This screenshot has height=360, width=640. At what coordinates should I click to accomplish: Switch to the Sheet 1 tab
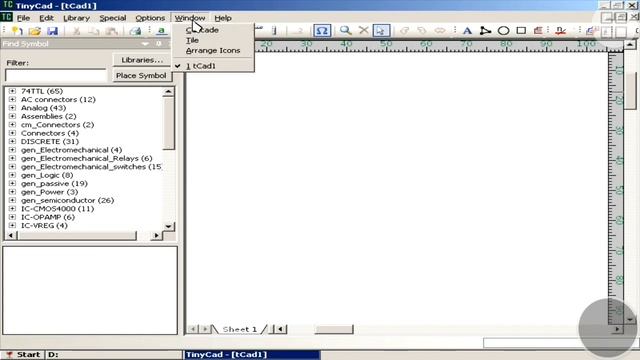pyautogui.click(x=240, y=329)
